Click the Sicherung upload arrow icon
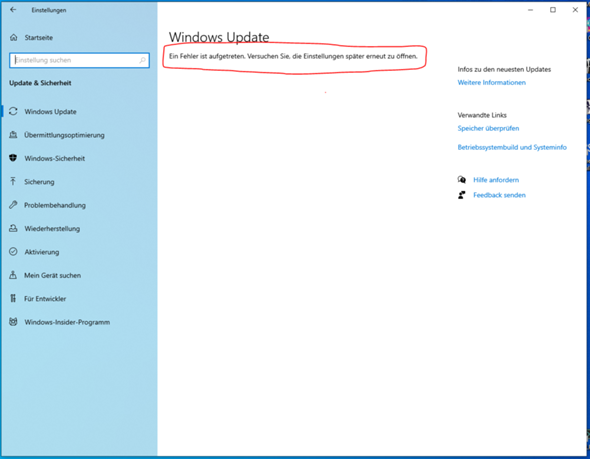 coord(13,181)
